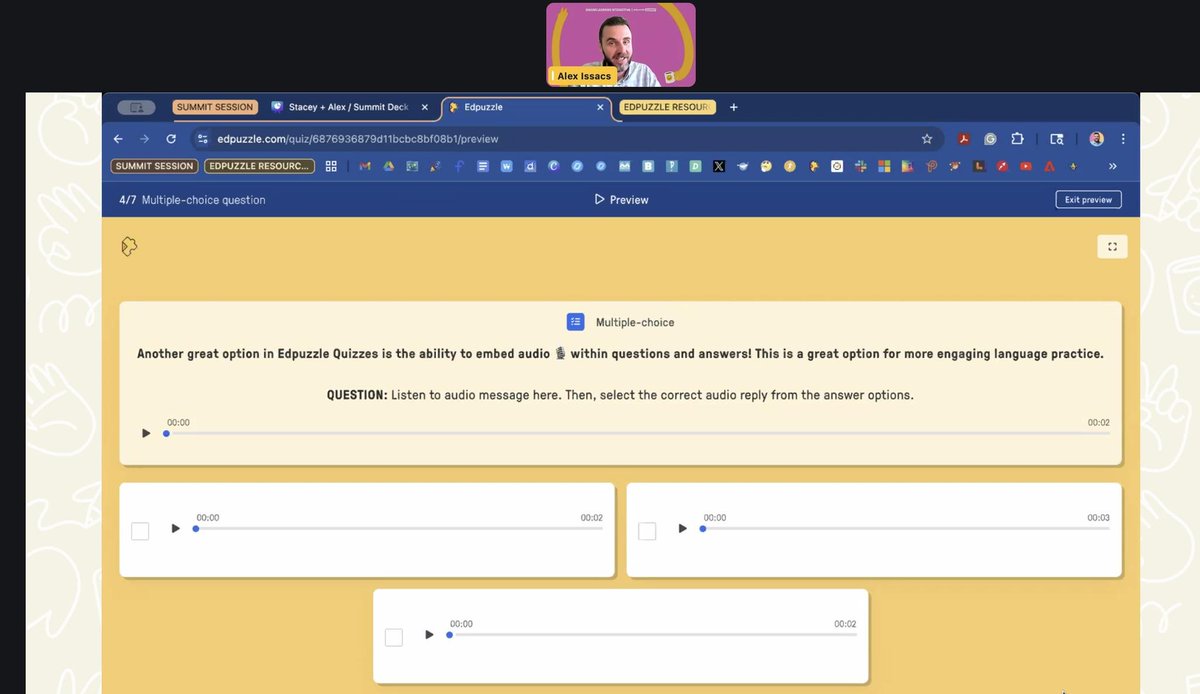The height and width of the screenshot is (694, 1200).
Task: Open Chrome's three-dot menu
Action: [1123, 139]
